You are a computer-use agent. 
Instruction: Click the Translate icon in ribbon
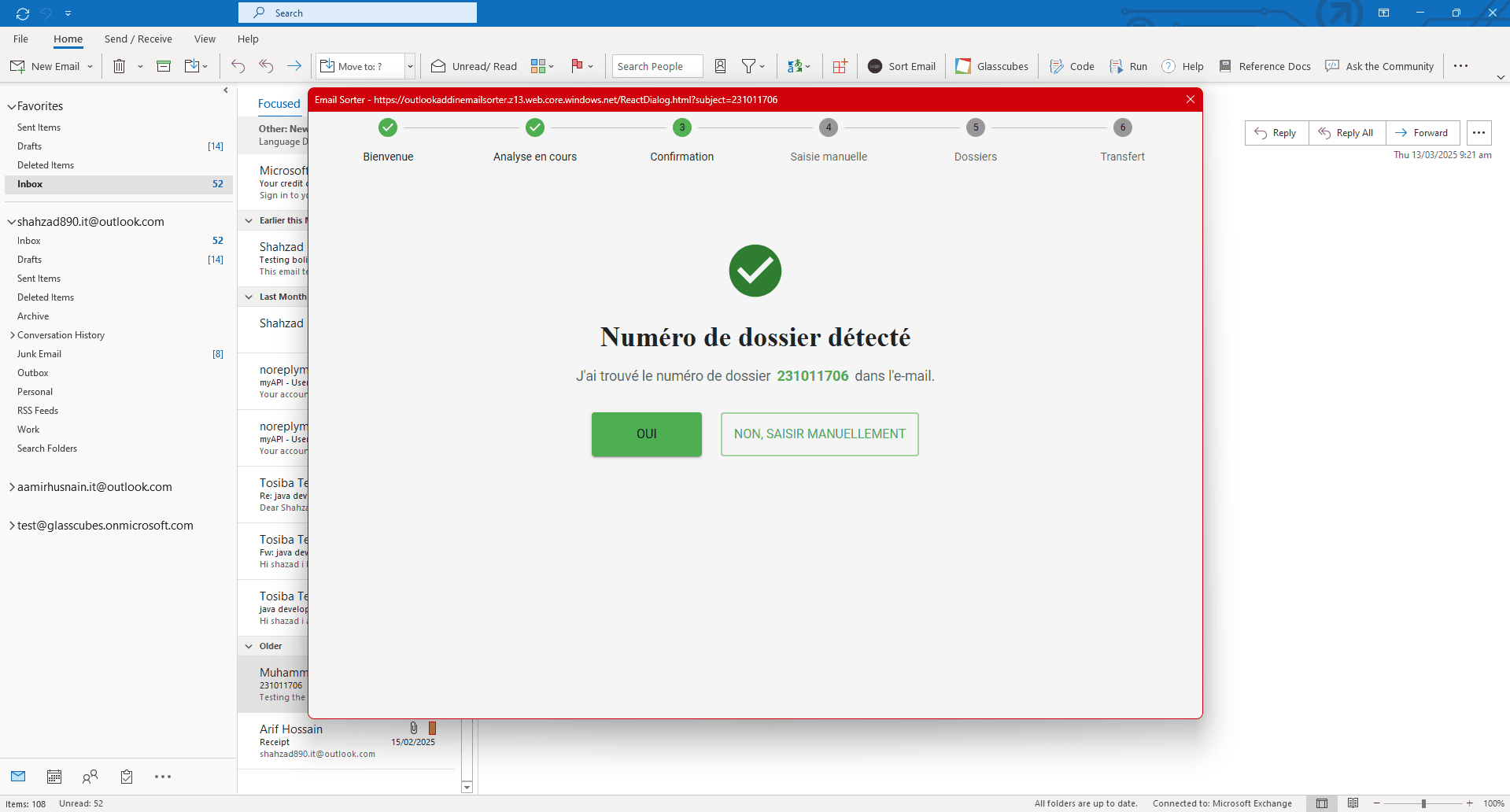[x=795, y=66]
